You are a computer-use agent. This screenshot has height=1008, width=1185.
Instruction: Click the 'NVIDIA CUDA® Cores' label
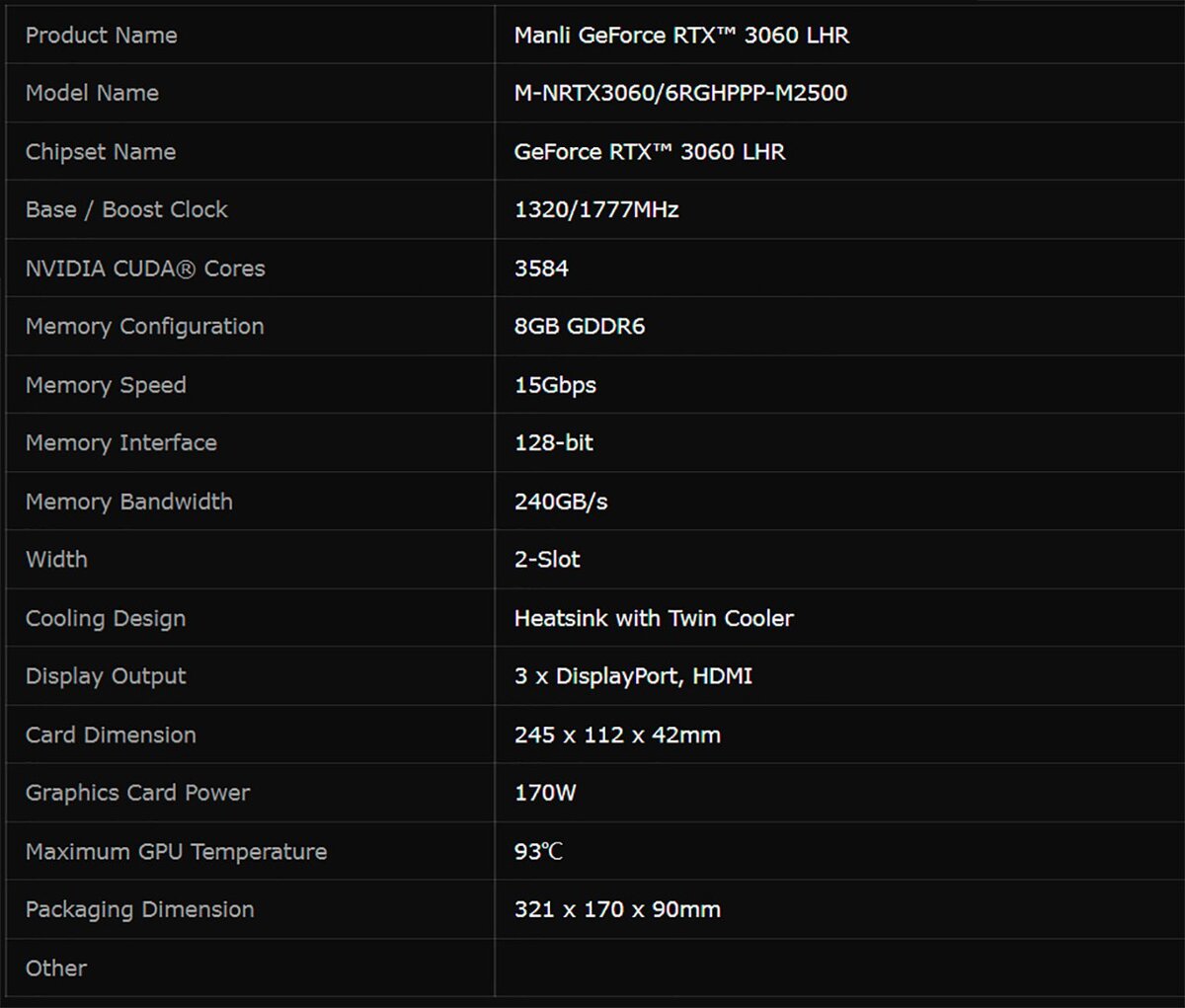tap(145, 269)
